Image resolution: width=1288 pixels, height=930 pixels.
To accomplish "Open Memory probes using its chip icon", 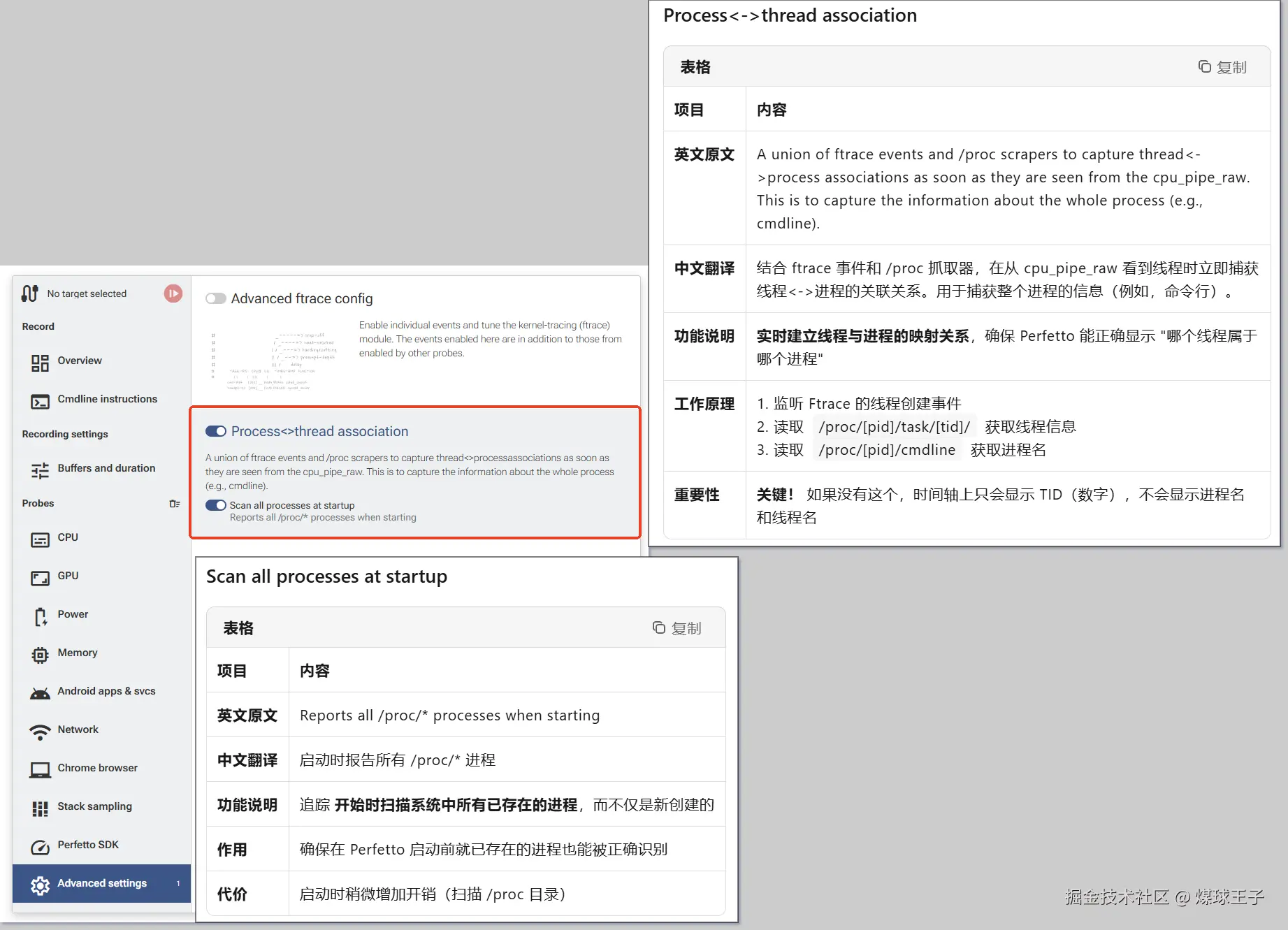I will coord(40,653).
